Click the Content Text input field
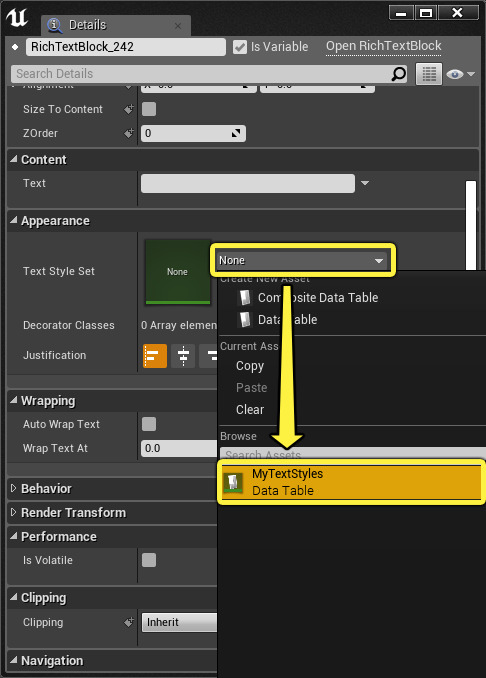This screenshot has height=678, width=486. click(x=248, y=183)
